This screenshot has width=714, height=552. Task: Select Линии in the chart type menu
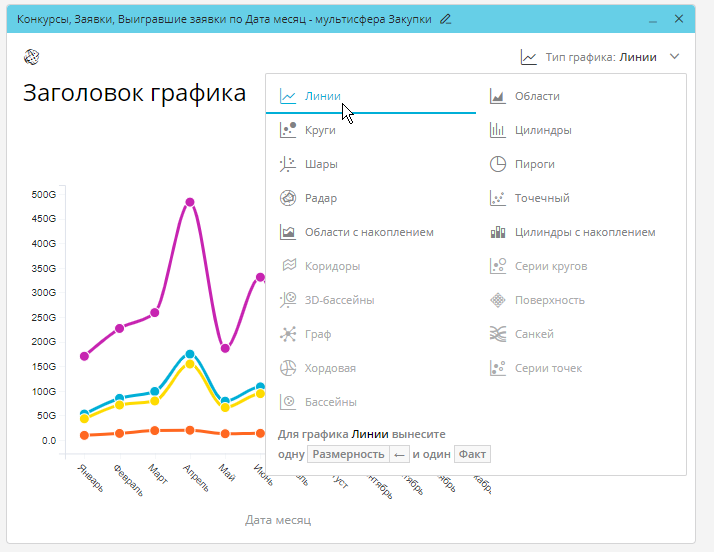coord(322,96)
